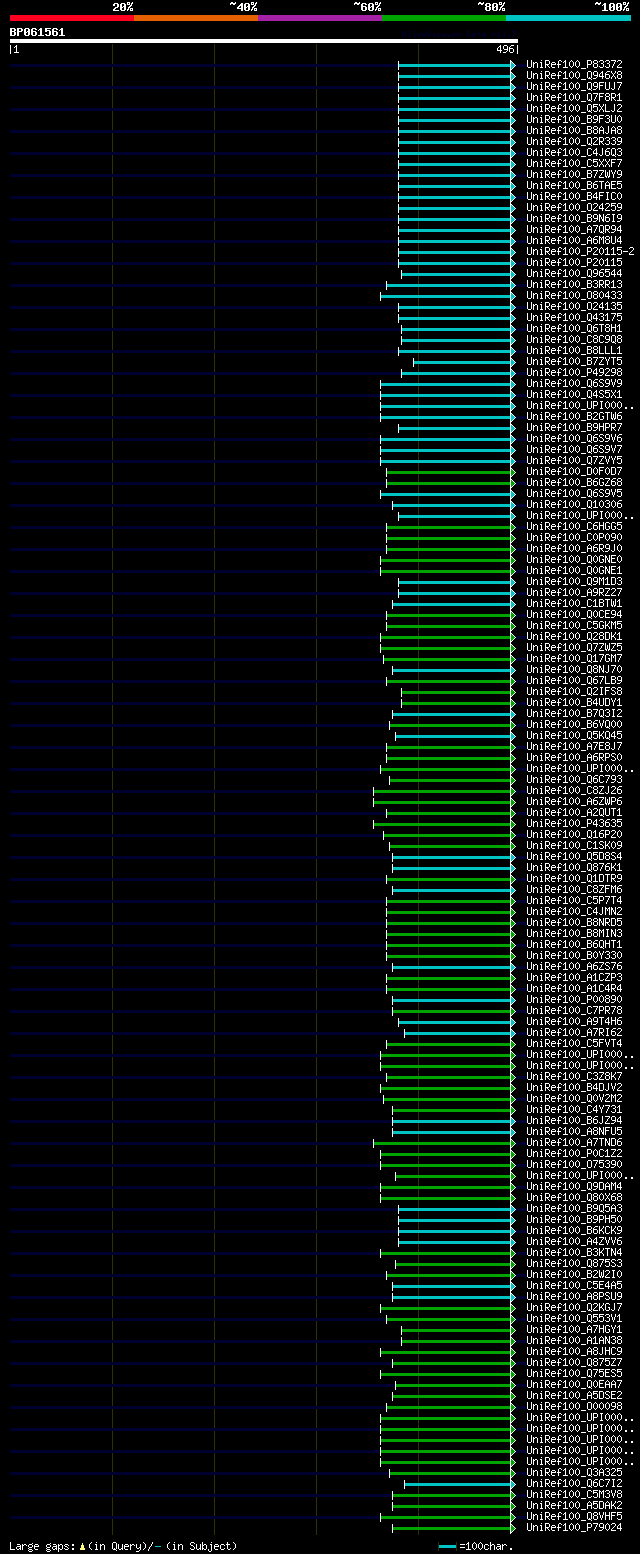Select the UniRef100_C5E4A5 label
Viewport: 640px width, 1554px height.
pyautogui.click(x=574, y=1286)
